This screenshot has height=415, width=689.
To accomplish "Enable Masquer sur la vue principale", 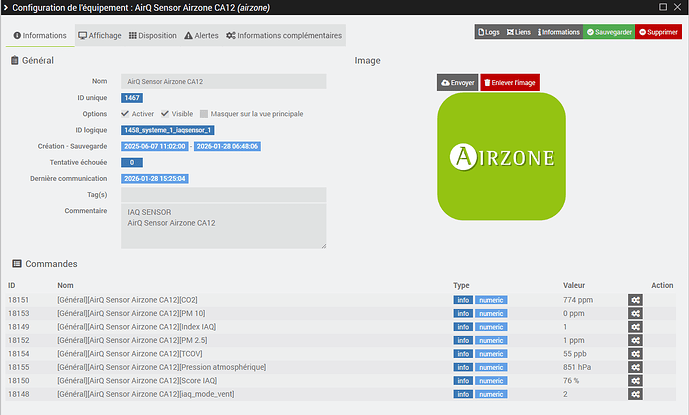I will click(x=204, y=114).
